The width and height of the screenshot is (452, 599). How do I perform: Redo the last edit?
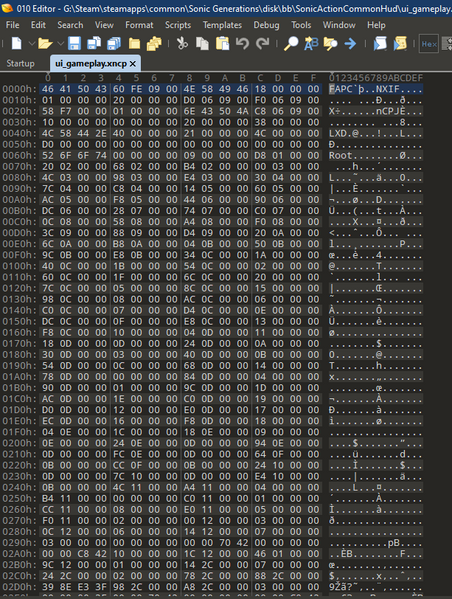[x=262, y=43]
